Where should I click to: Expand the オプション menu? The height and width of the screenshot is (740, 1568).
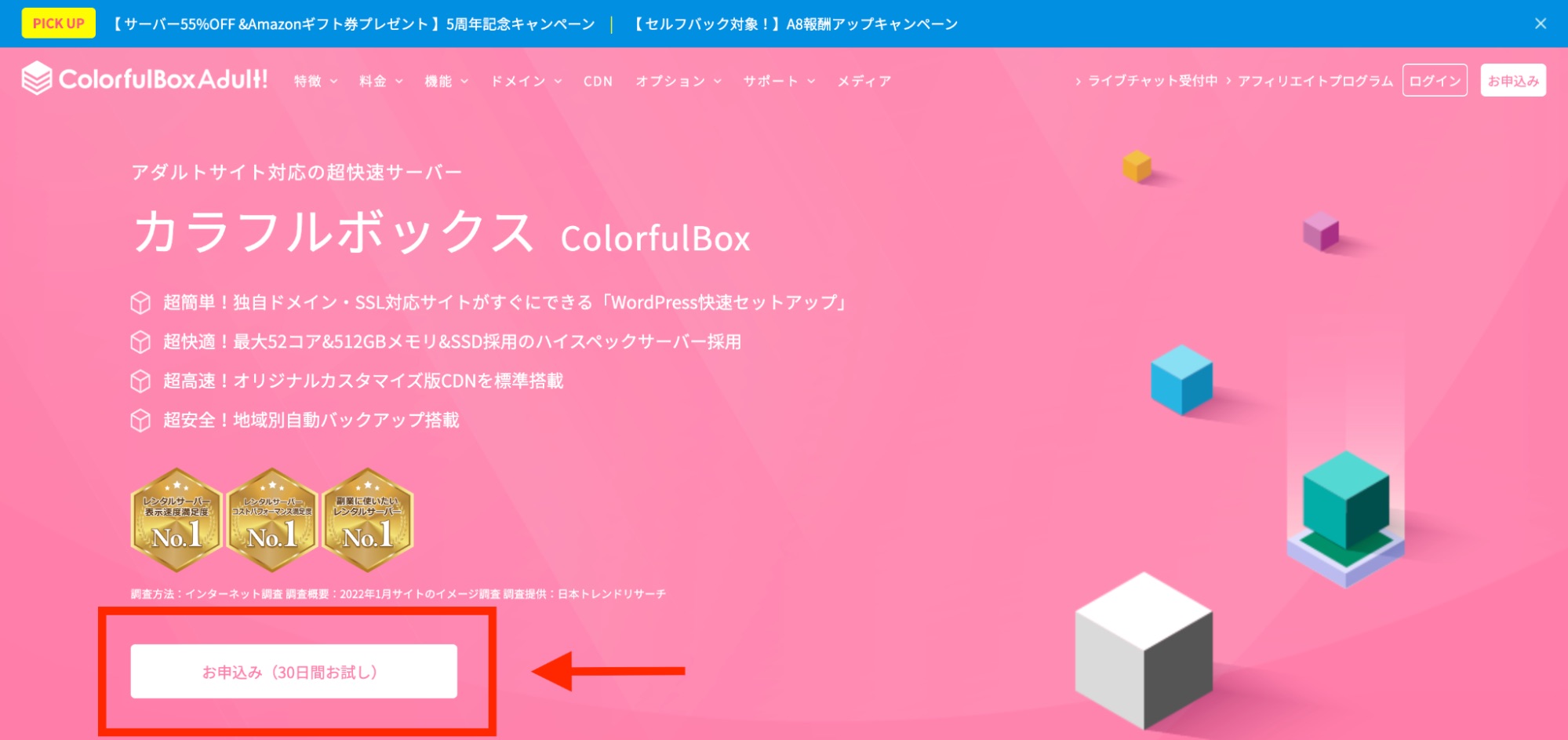[678, 81]
